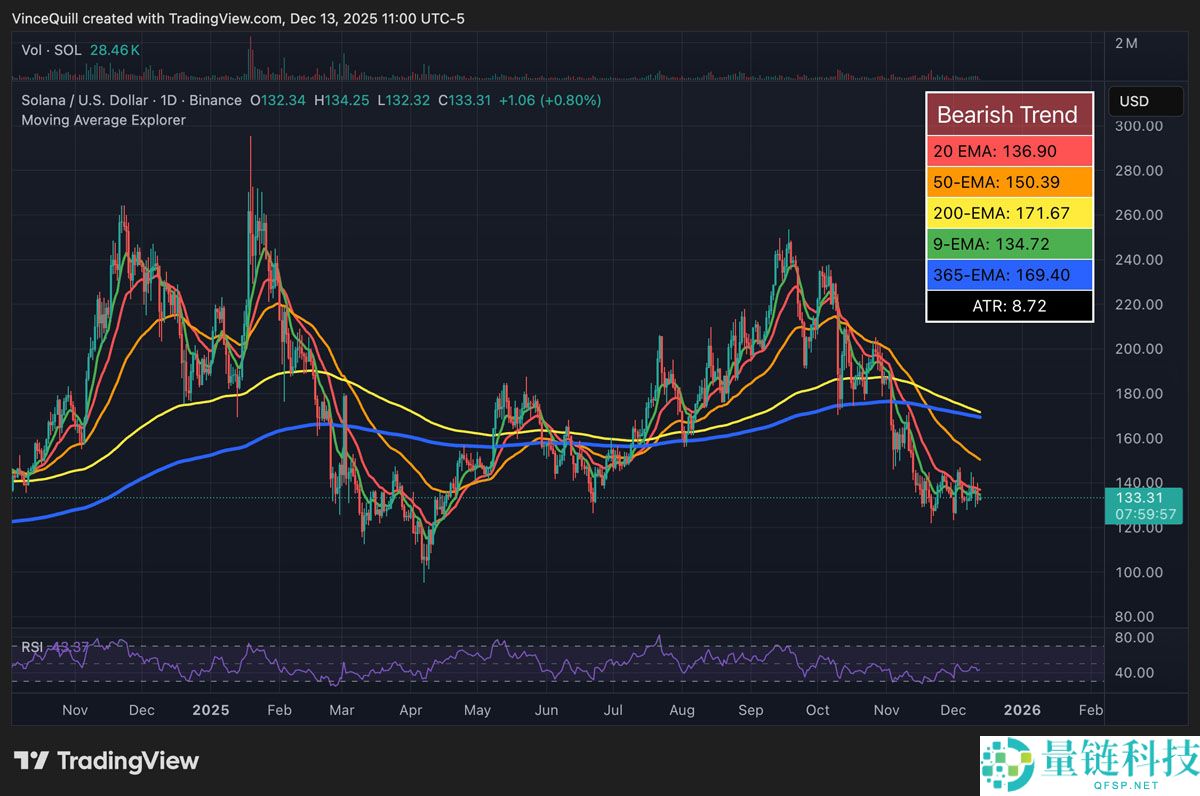Expand the Moving Average Explorer indicator label
Screen dimensions: 1200x796
tap(103, 120)
